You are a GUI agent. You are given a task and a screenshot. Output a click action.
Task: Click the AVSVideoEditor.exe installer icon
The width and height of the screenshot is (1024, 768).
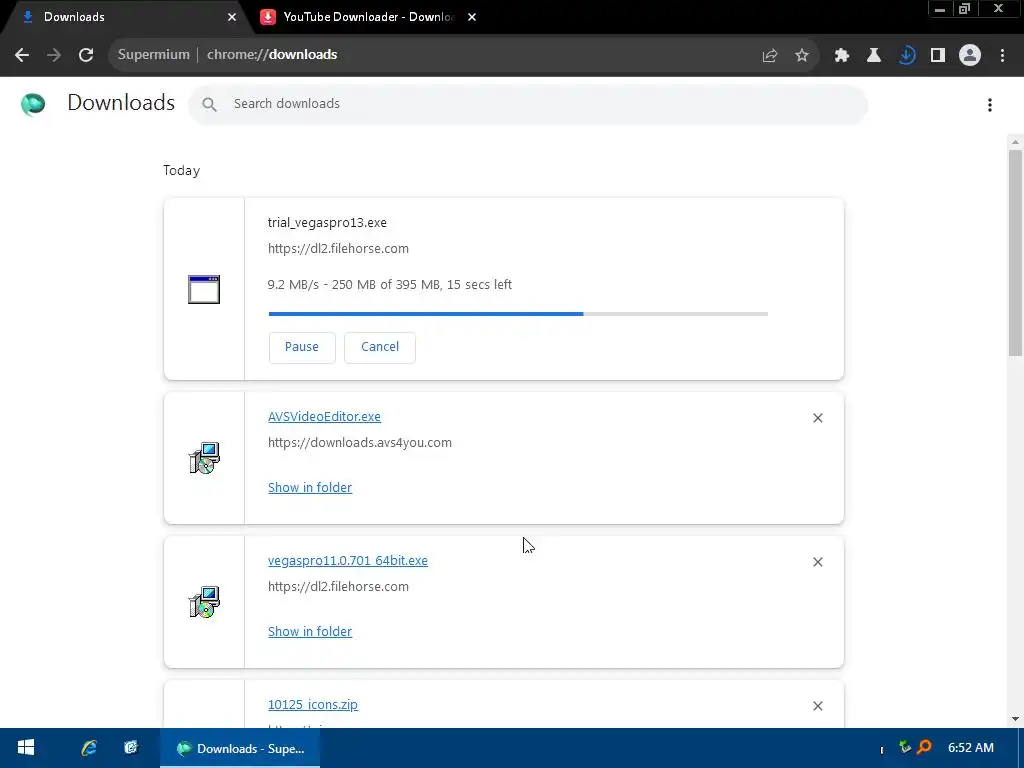[204, 458]
